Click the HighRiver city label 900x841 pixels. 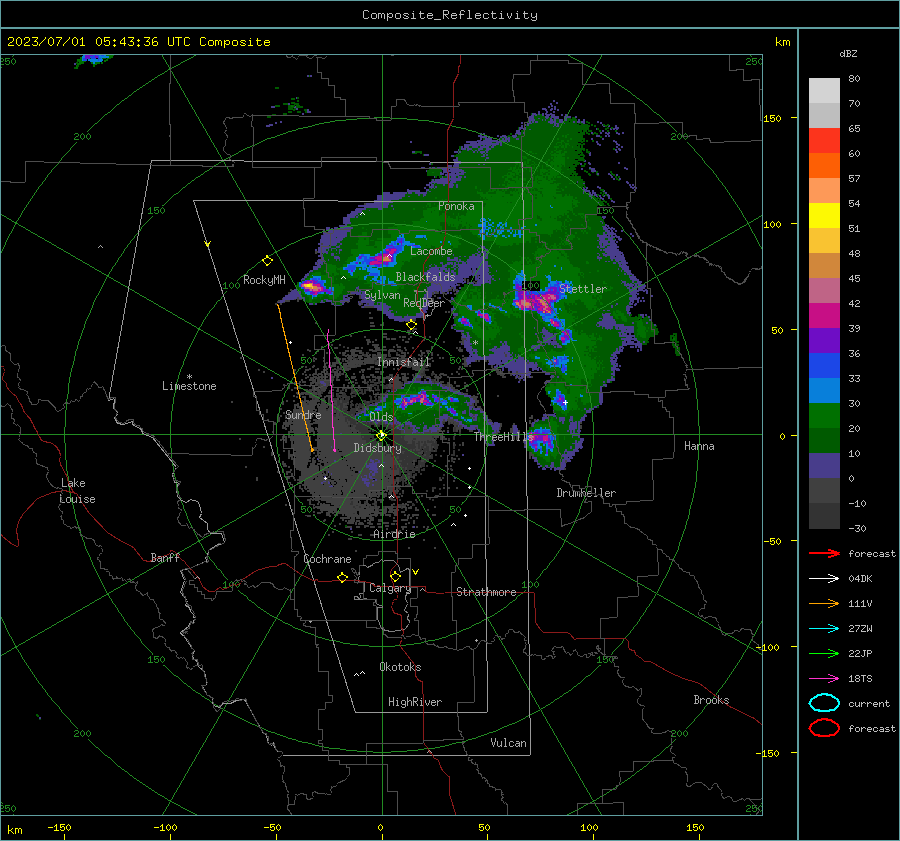click(415, 702)
